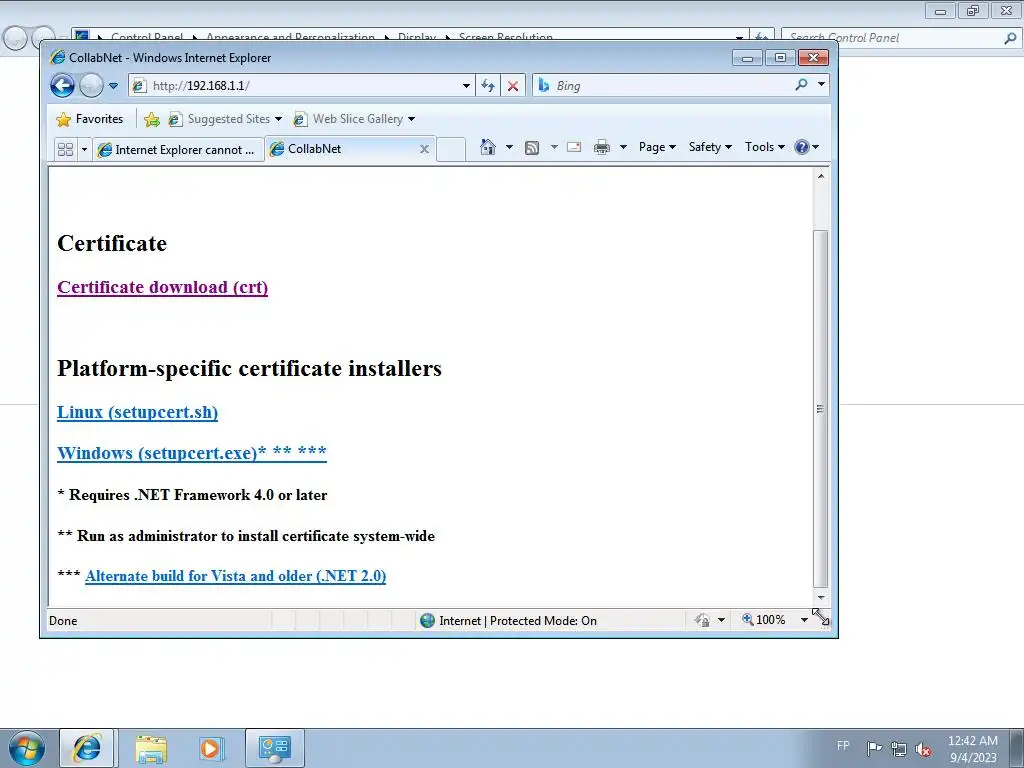Open the Favorites star button
This screenshot has height=768, width=1024.
[90, 119]
